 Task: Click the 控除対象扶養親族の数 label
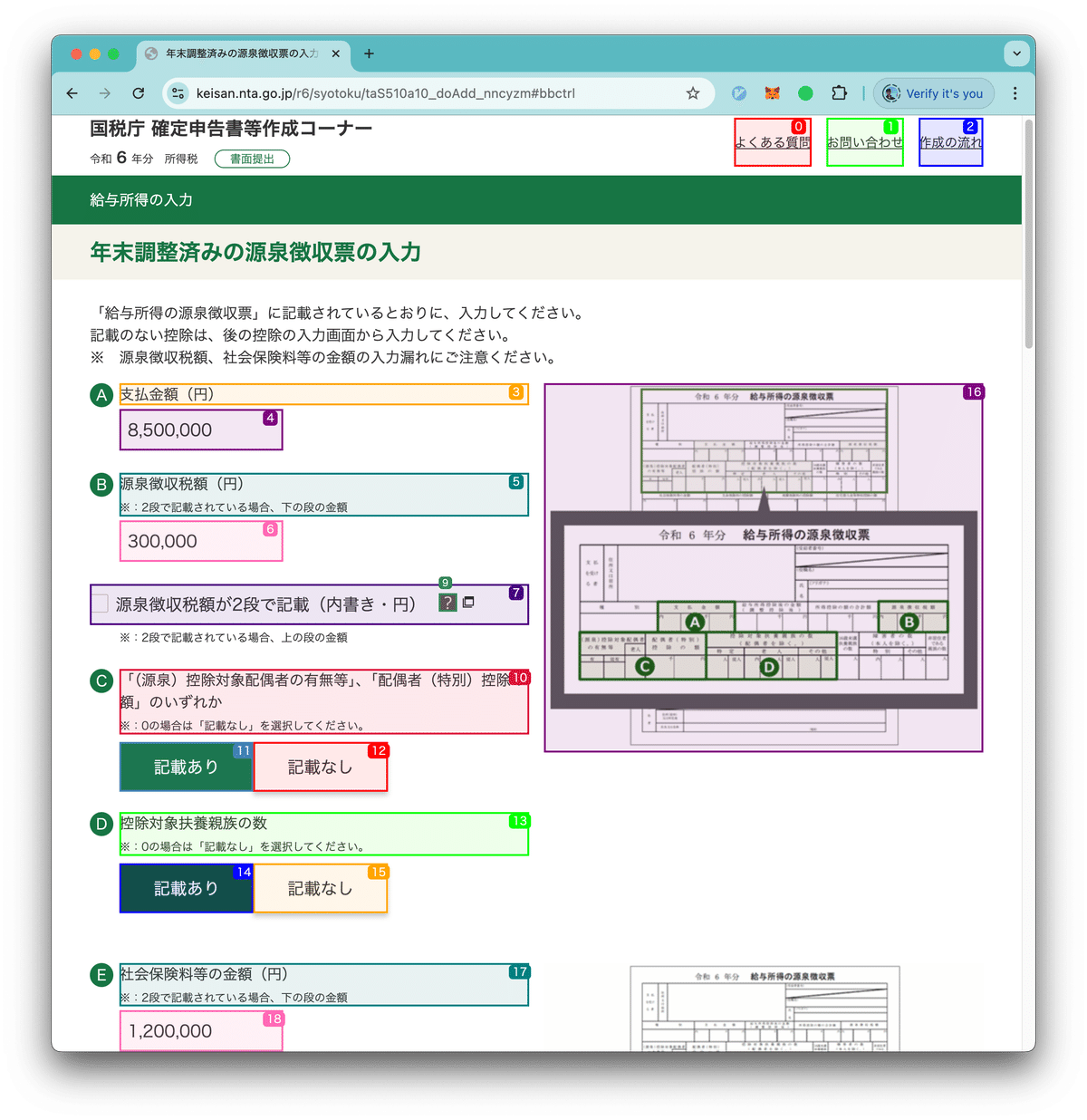(x=194, y=823)
